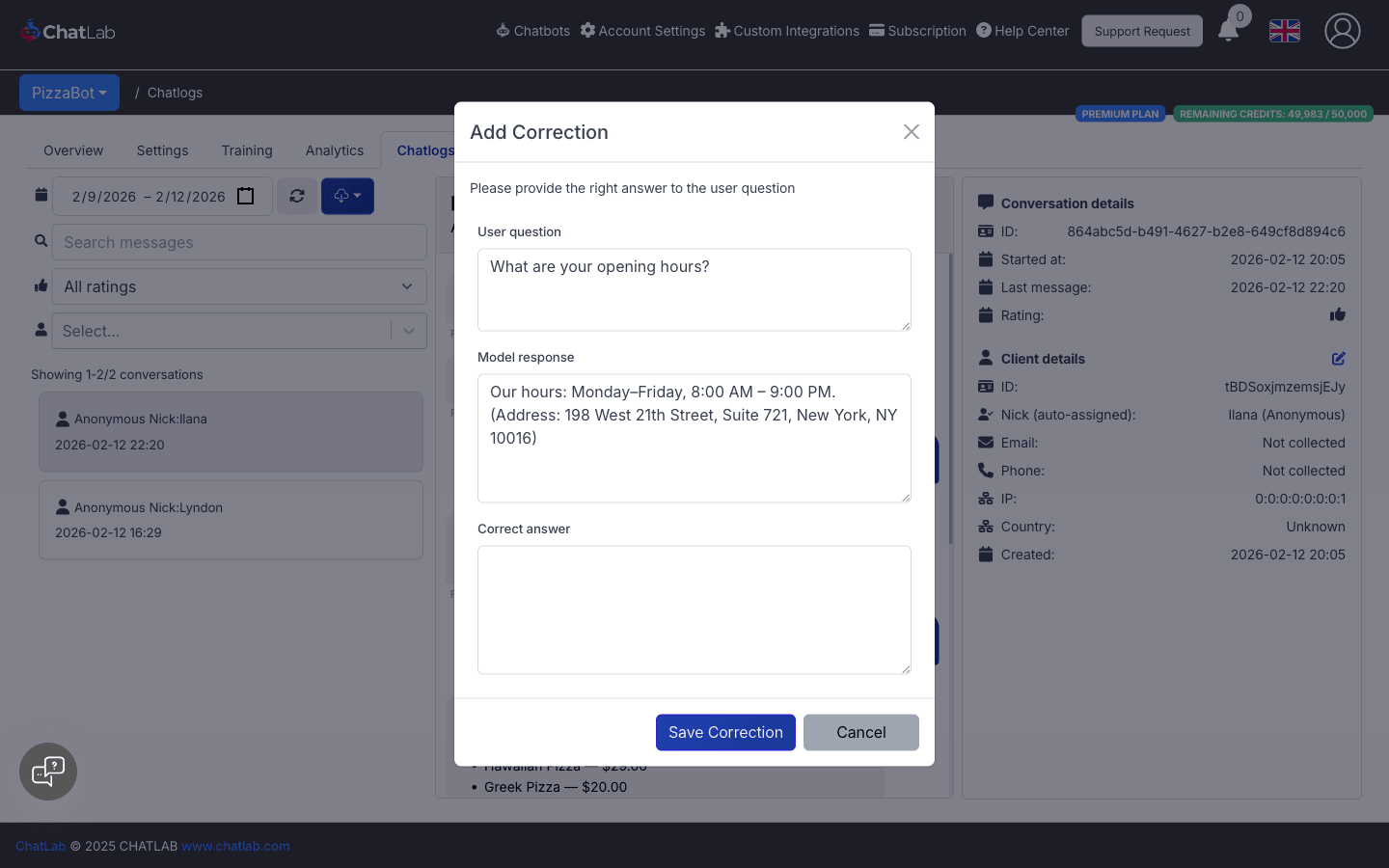Viewport: 1389px width, 868px height.
Task: Open the user profile avatar
Action: [1342, 31]
